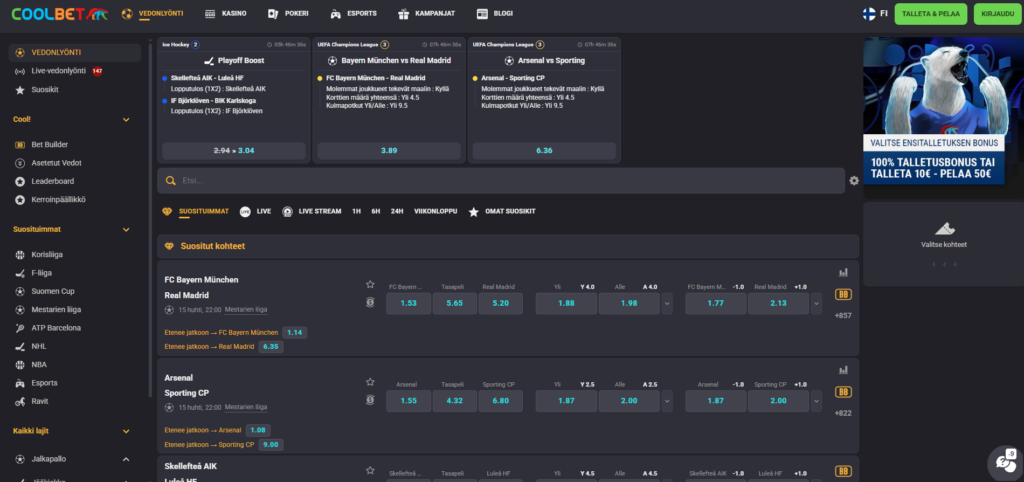Click cash-out icon on Arsenal match
Image resolution: width=1024 pixels, height=482 pixels.
pos(370,400)
